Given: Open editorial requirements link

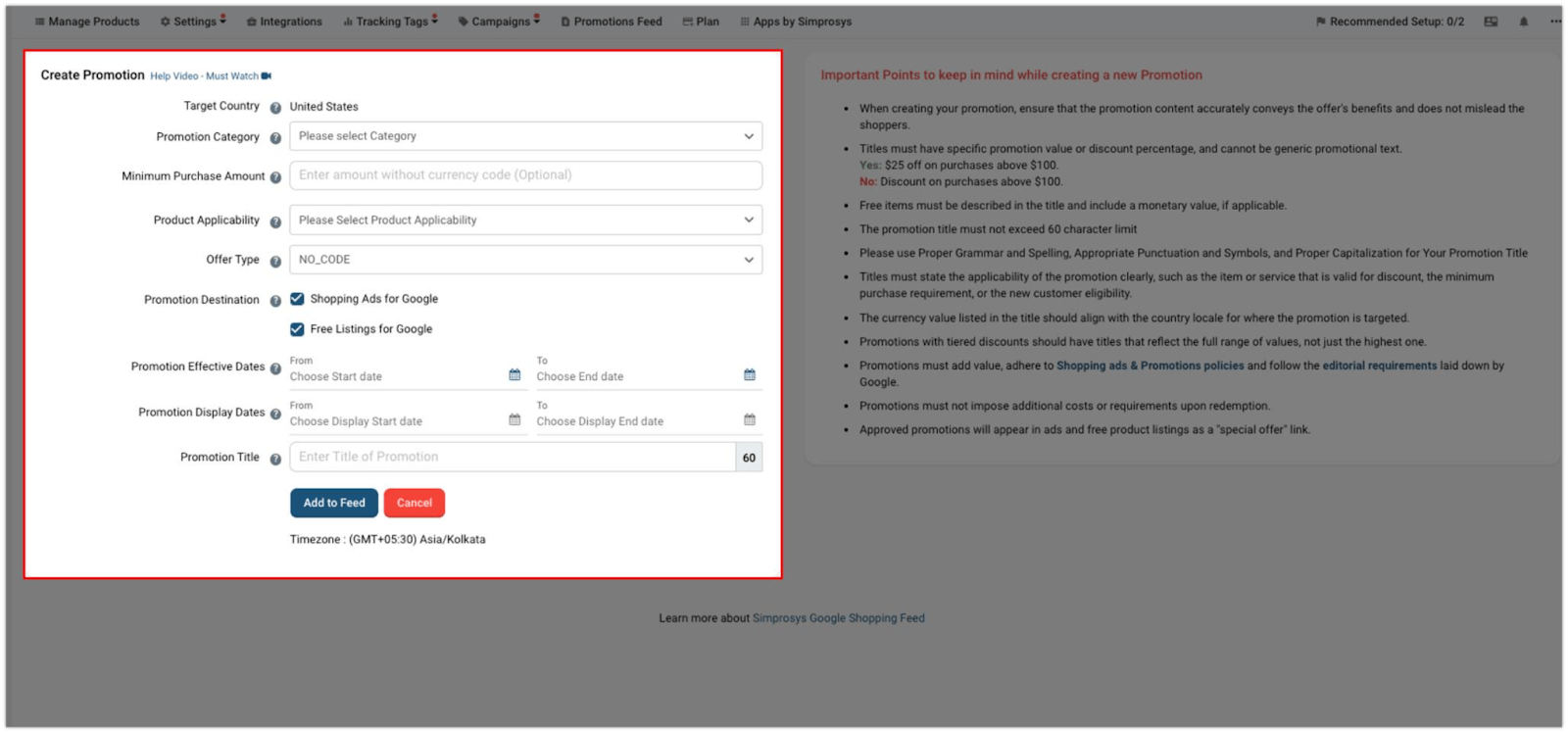Looking at the screenshot, I should (1380, 366).
